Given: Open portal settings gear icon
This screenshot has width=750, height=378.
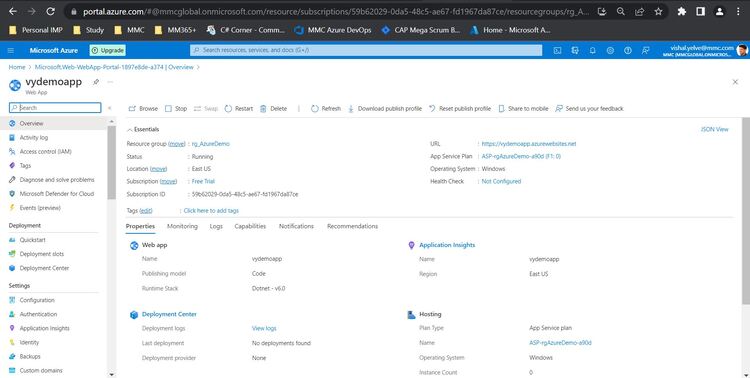Looking at the screenshot, I should pyautogui.click(x=610, y=50).
